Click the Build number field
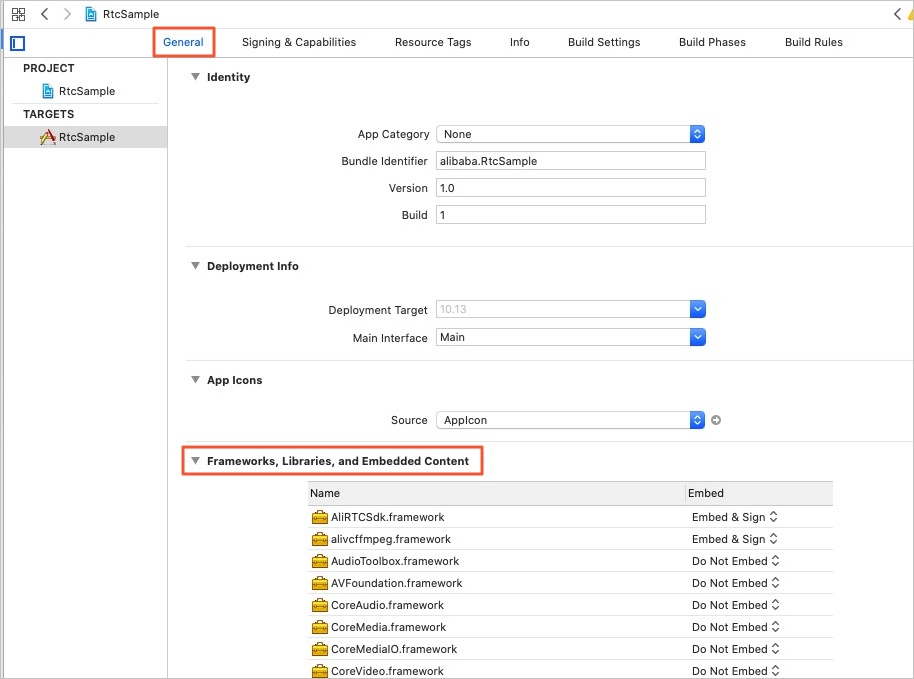Screen dimensions: 914x679 coord(571,215)
